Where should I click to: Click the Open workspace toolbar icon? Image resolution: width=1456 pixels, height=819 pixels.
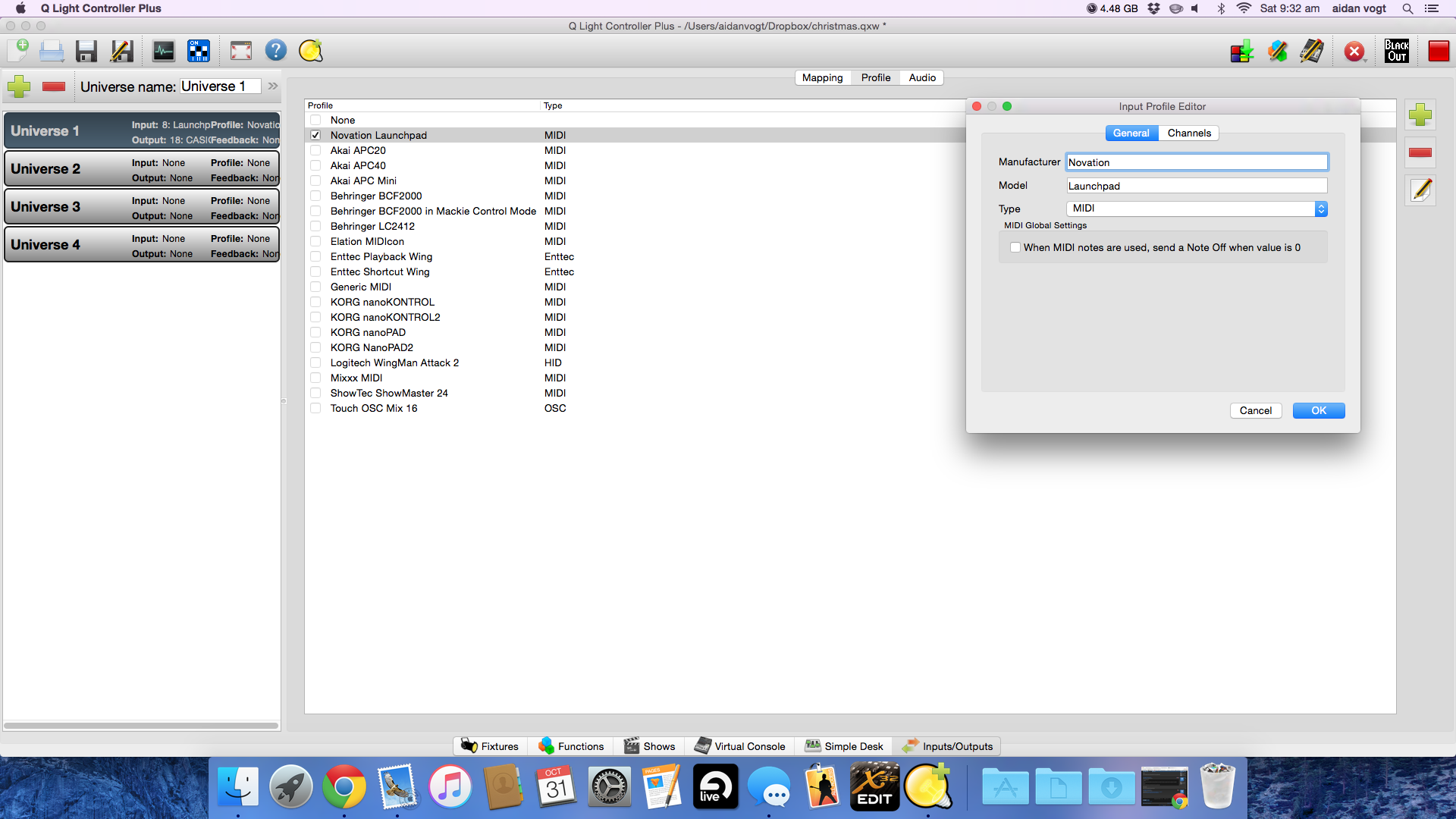pyautogui.click(x=52, y=51)
